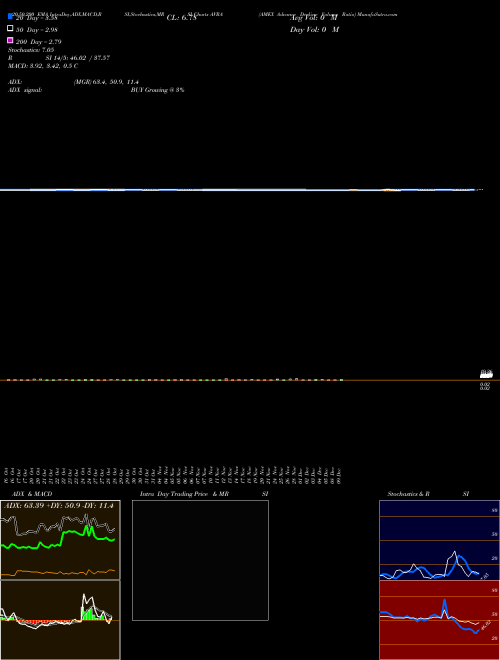Click the 'Intra Day Trading Price & MR' title
Screen dimensions: 500x660
[184, 494]
